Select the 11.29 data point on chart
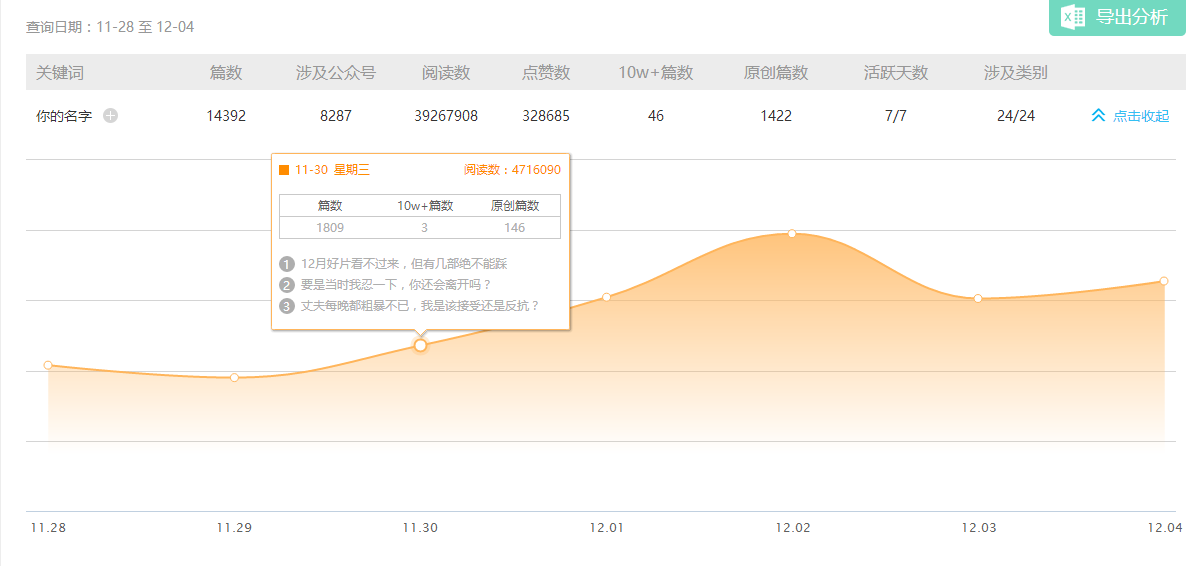This screenshot has width=1200, height=566. pos(234,378)
